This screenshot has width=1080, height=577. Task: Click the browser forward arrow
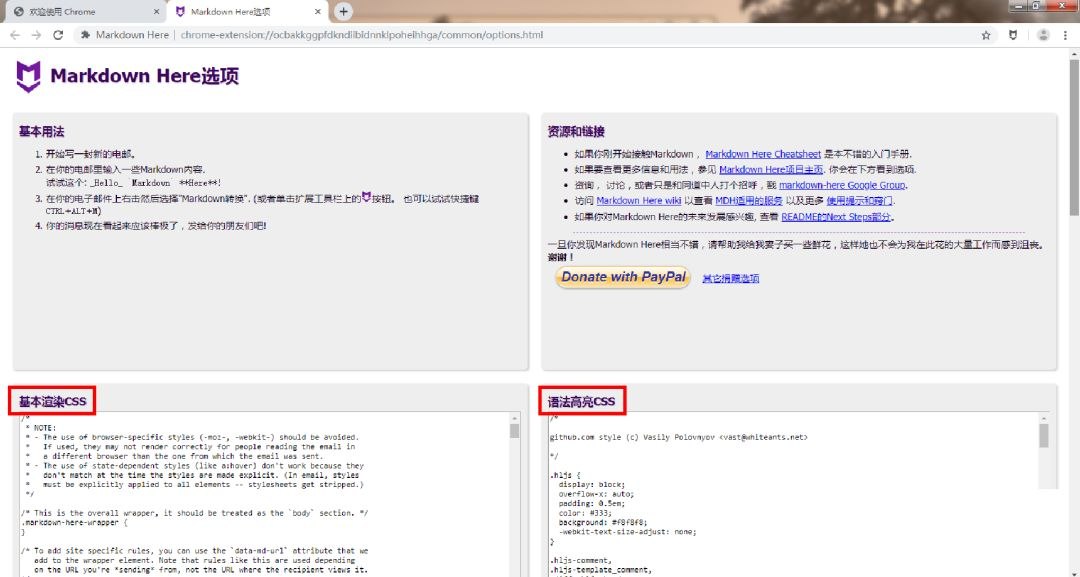click(x=37, y=34)
